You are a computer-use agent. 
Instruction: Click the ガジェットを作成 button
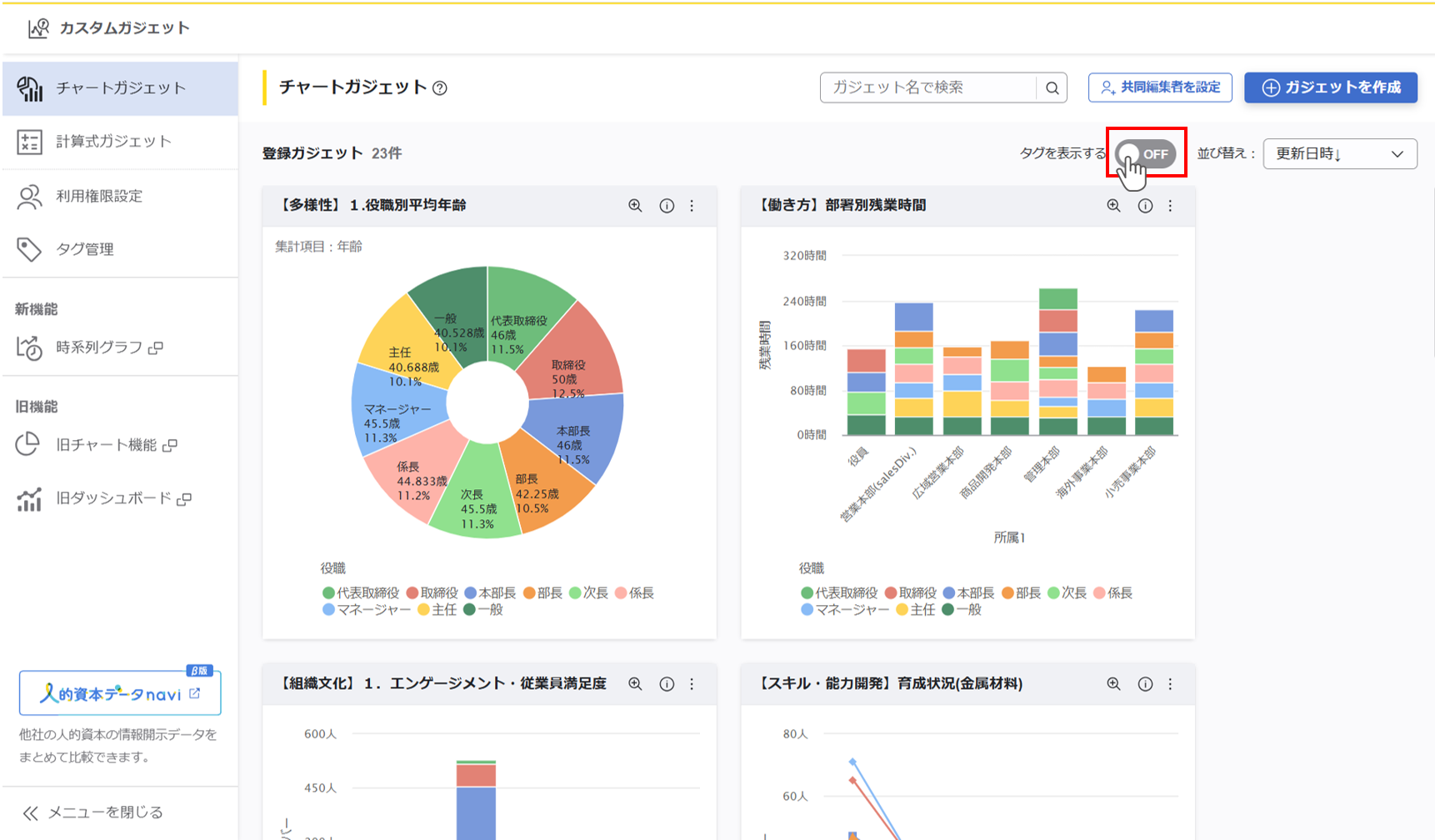pos(1330,87)
